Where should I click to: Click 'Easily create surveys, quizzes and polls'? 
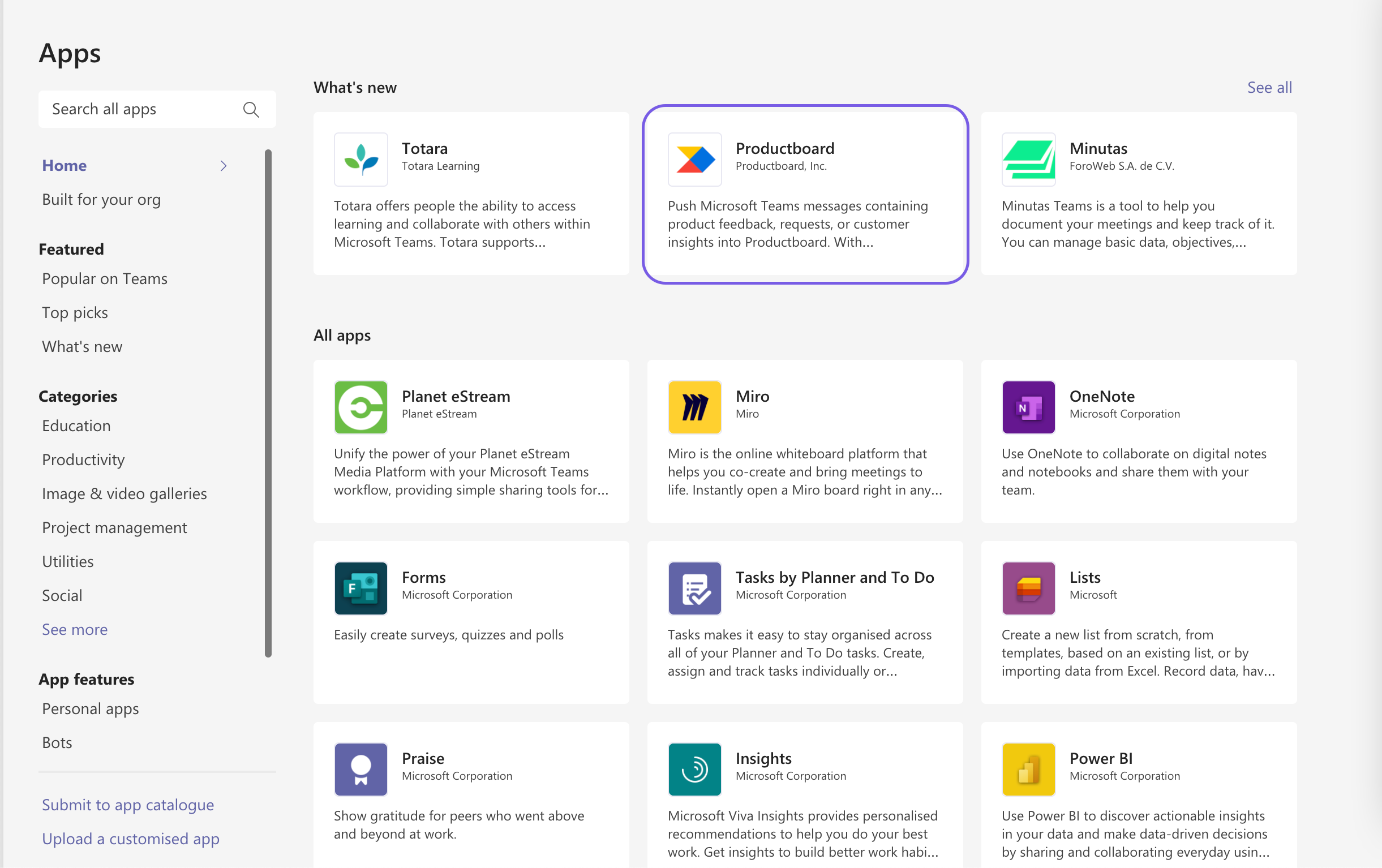(x=448, y=634)
